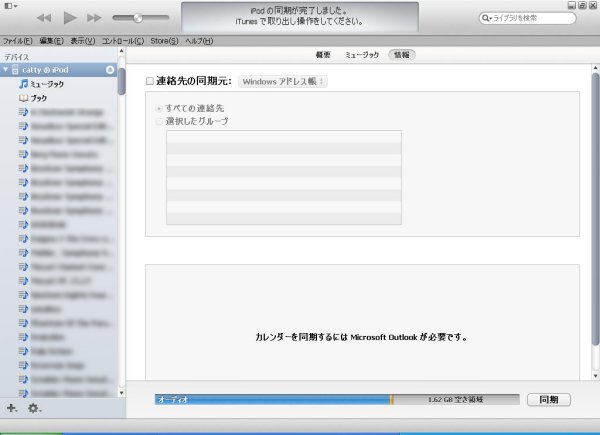The width and height of the screenshot is (600, 435).
Task: Eject catty の iPod using the eject icon
Action: point(110,70)
